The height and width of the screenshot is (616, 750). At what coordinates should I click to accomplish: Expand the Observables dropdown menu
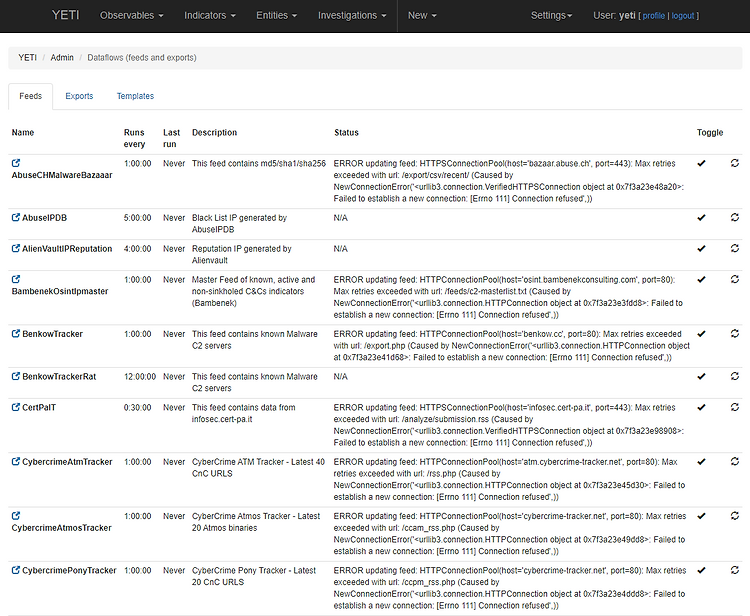132,15
